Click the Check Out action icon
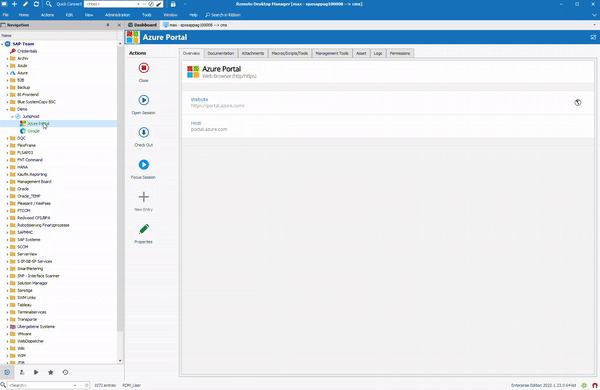This screenshot has height=390, width=600. (143, 132)
